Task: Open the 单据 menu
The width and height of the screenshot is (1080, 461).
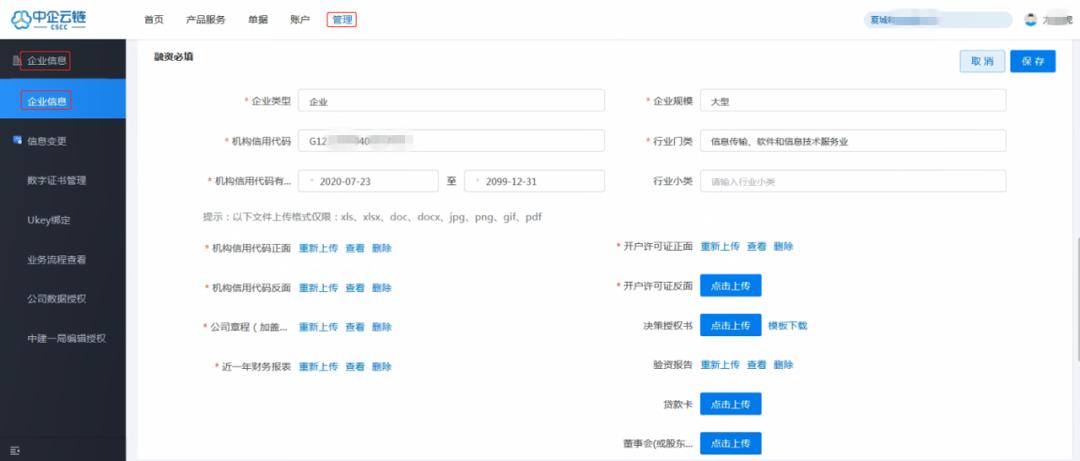Action: (x=258, y=20)
